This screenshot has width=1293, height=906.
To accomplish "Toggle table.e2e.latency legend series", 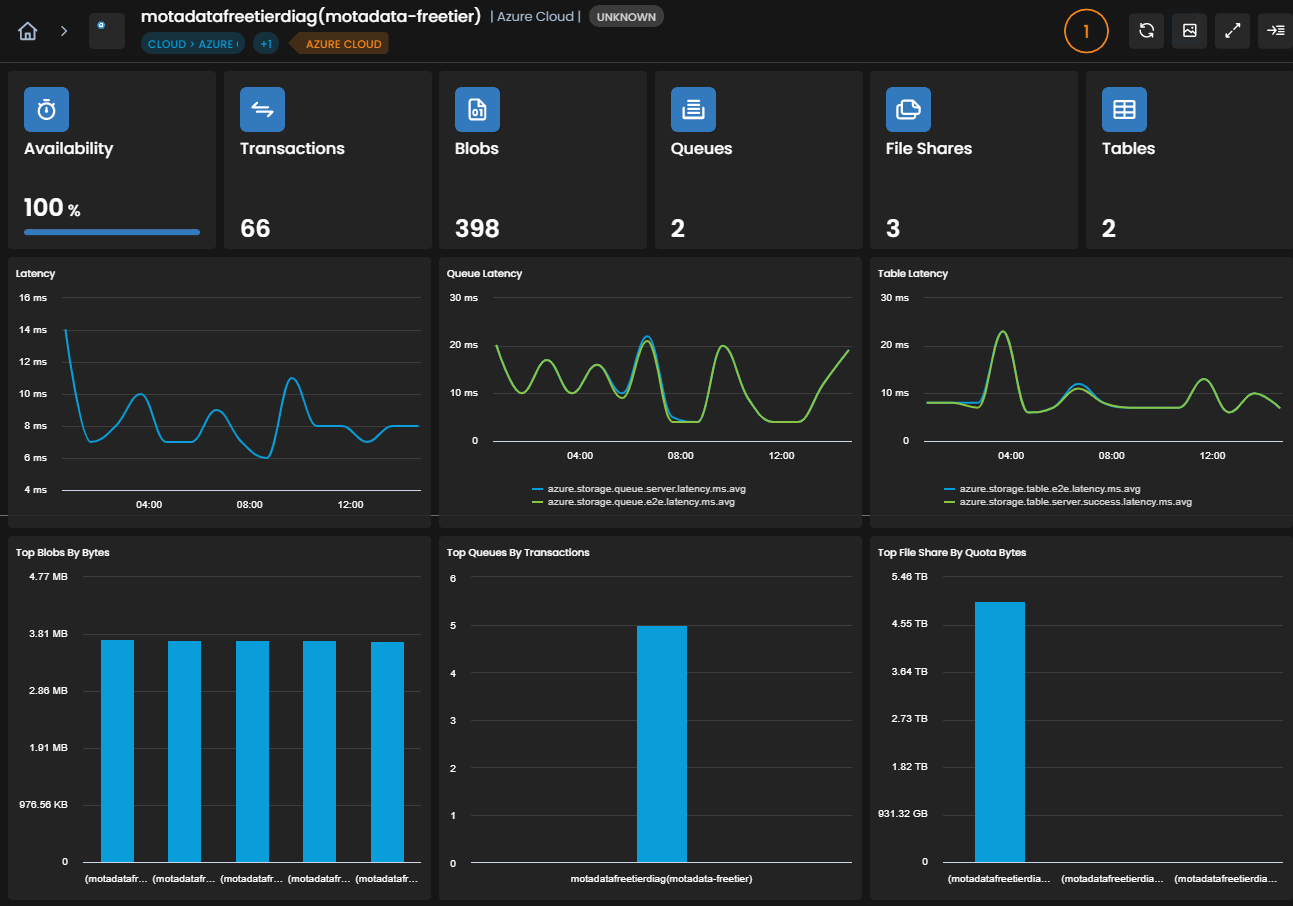I will click(x=1042, y=489).
